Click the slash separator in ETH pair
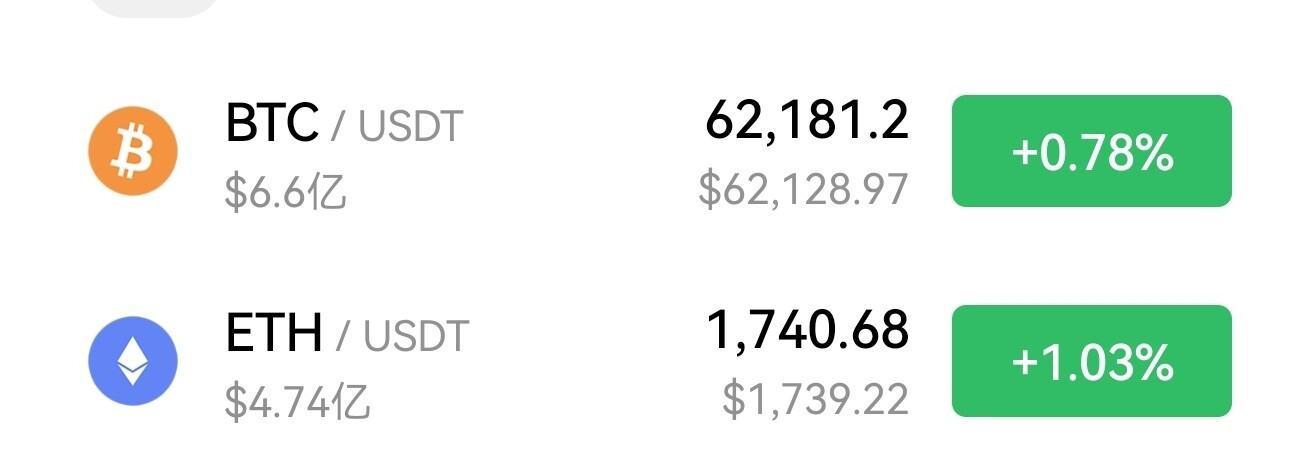This screenshot has height=453, width=1316. tap(344, 336)
